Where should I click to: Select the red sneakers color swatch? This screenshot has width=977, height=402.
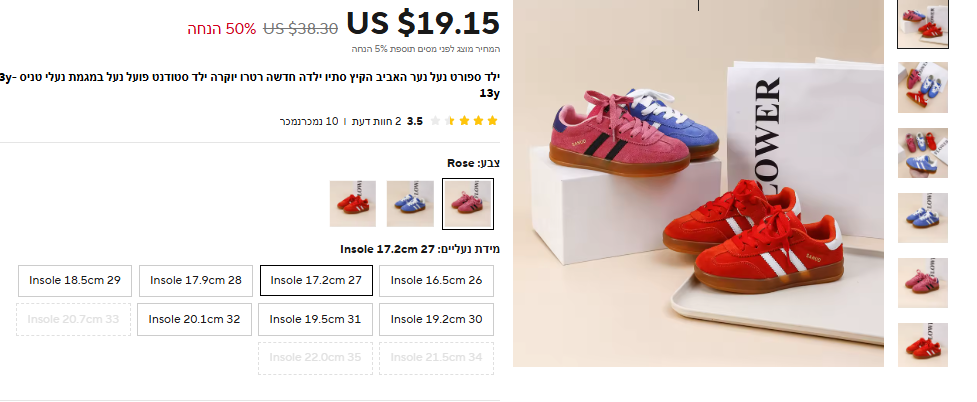pos(353,204)
